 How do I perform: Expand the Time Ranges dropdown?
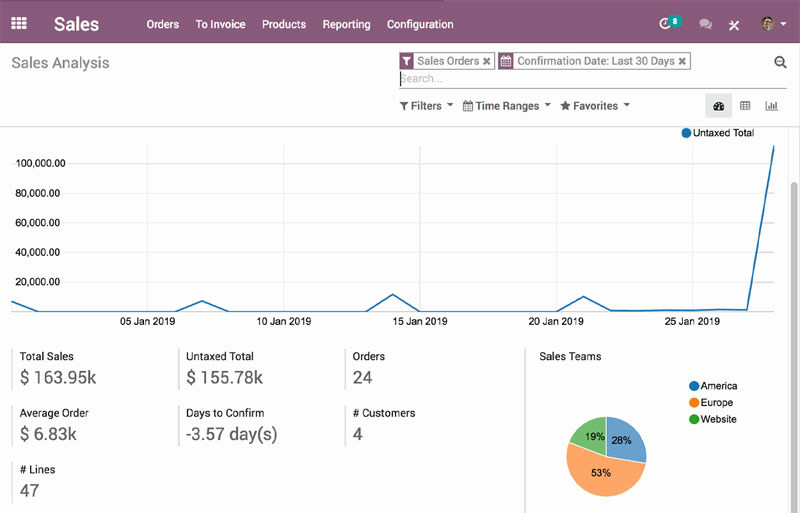point(507,106)
